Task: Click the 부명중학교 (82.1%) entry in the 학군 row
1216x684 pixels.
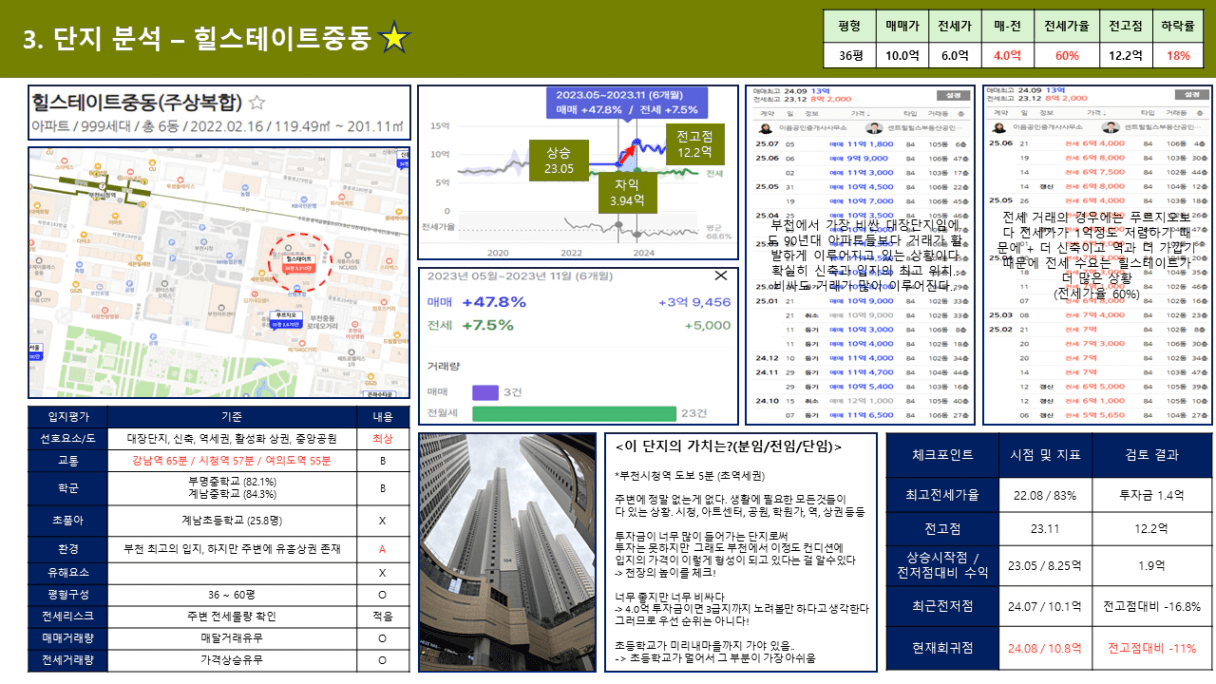Action: point(231,483)
